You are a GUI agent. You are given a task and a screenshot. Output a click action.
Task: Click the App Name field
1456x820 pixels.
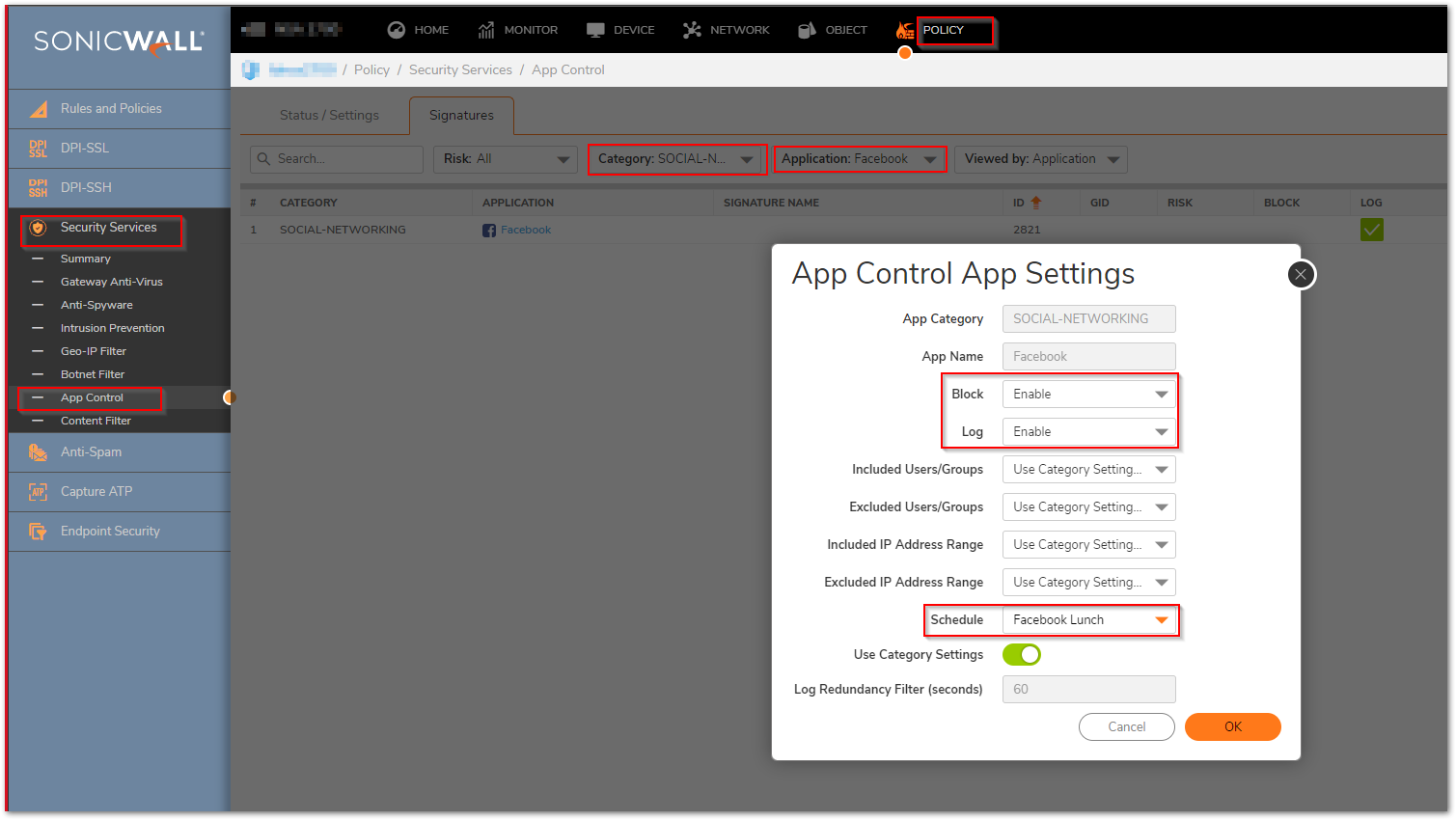point(1088,357)
